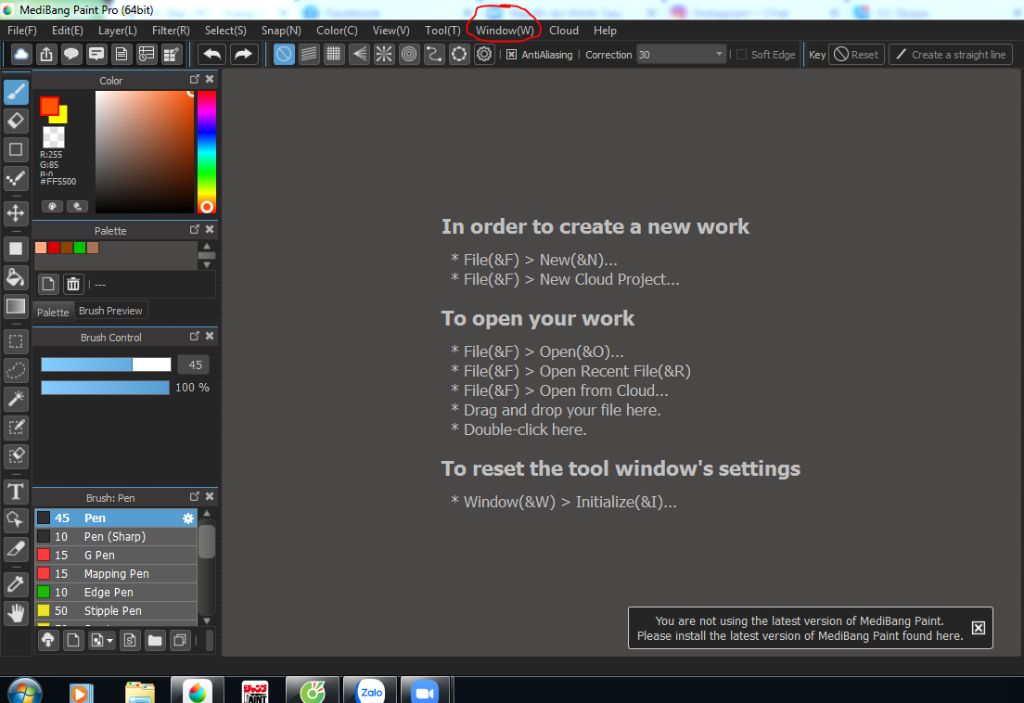The image size is (1024, 703).
Task: Enable the curve snap icon
Action: tap(434, 54)
